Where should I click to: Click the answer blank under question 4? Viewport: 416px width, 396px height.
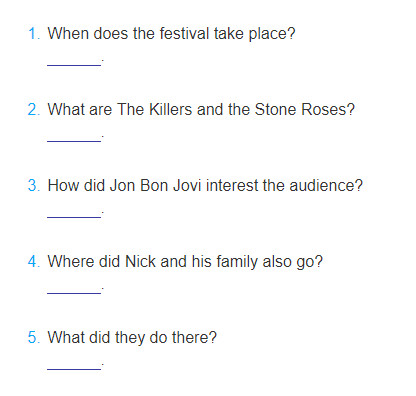coord(74,291)
